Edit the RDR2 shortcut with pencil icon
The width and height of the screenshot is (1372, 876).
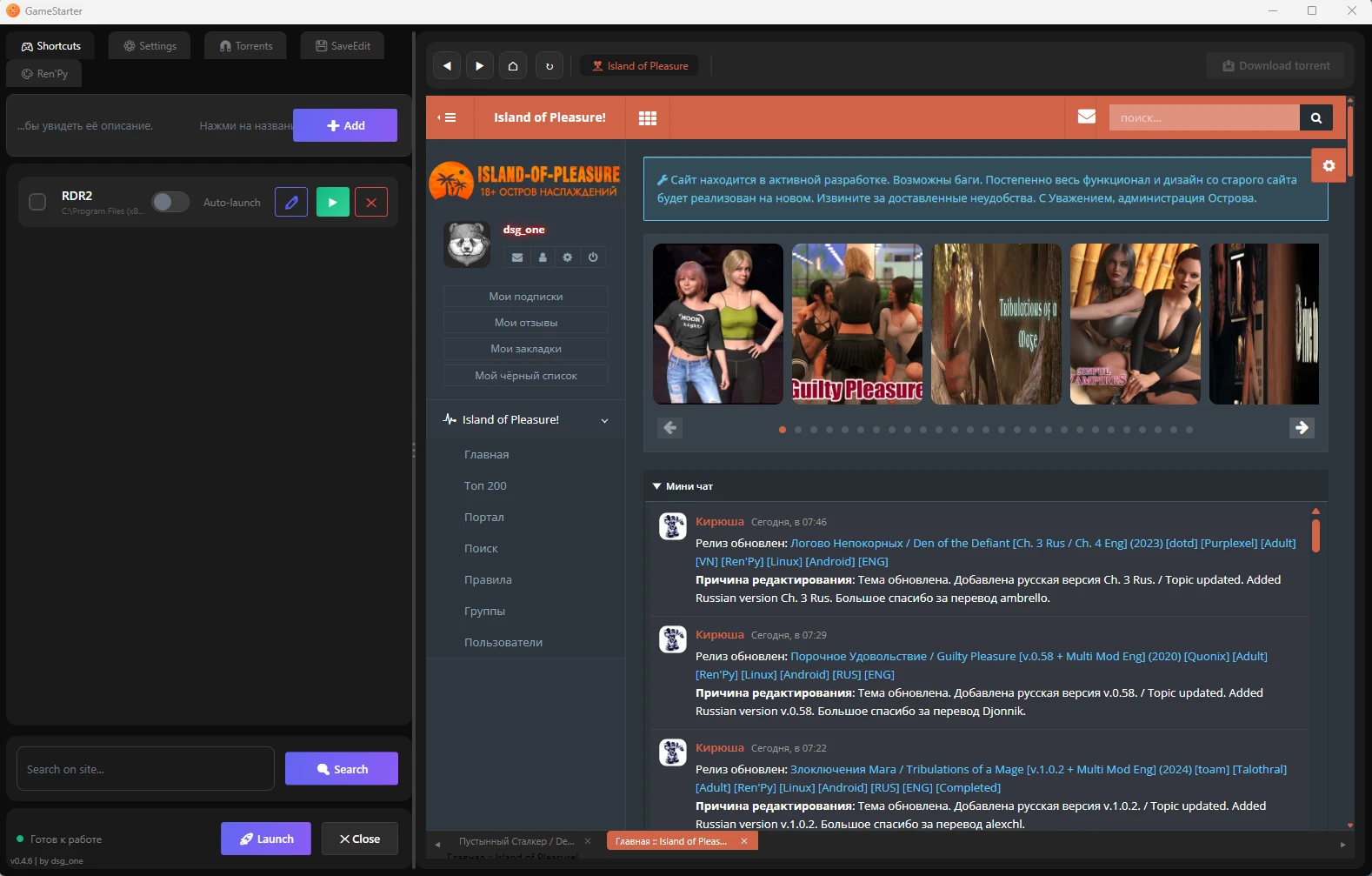[x=291, y=203]
